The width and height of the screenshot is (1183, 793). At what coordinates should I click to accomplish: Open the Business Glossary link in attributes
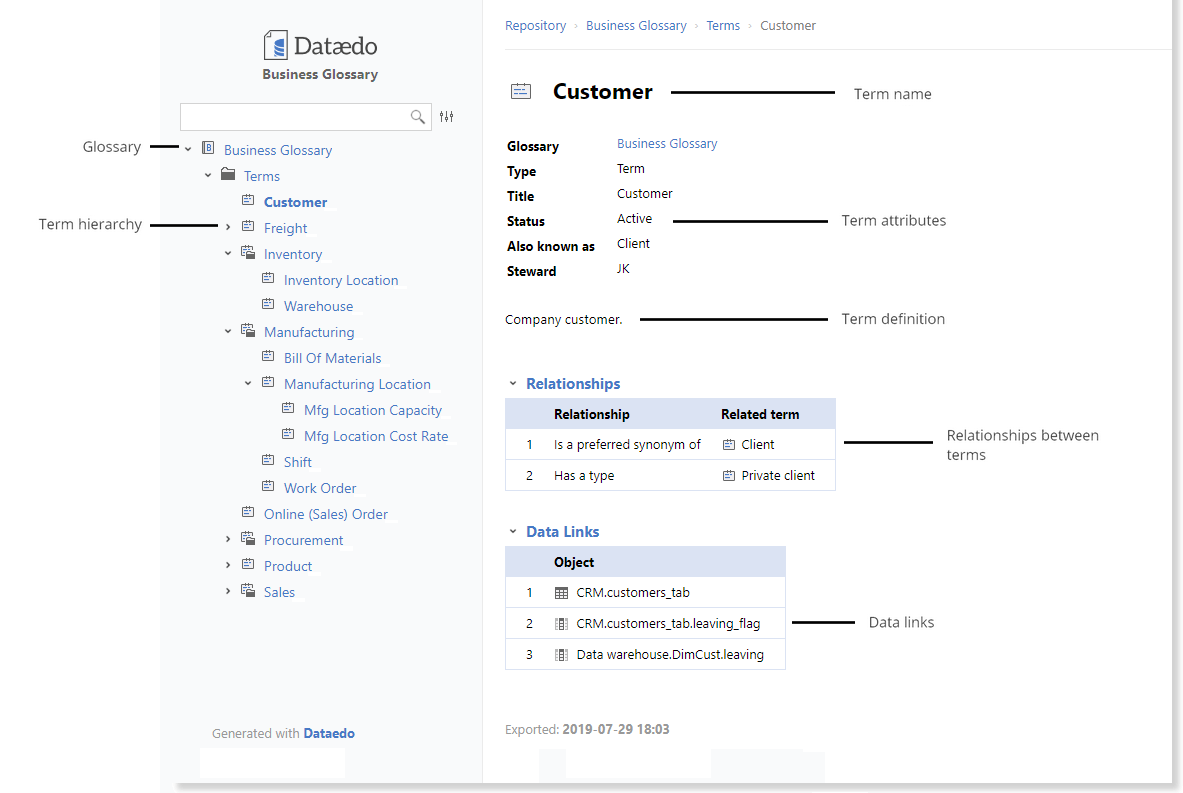(667, 144)
